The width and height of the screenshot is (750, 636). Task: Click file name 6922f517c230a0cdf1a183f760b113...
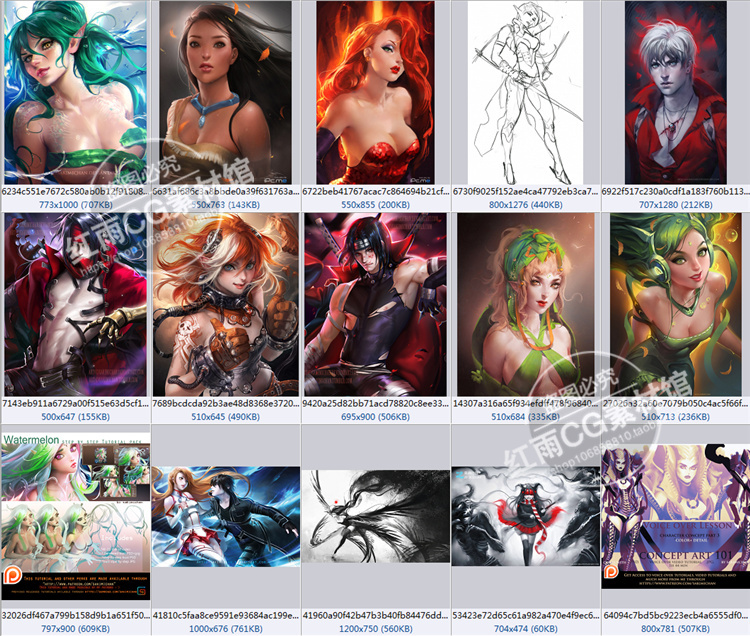(675, 191)
